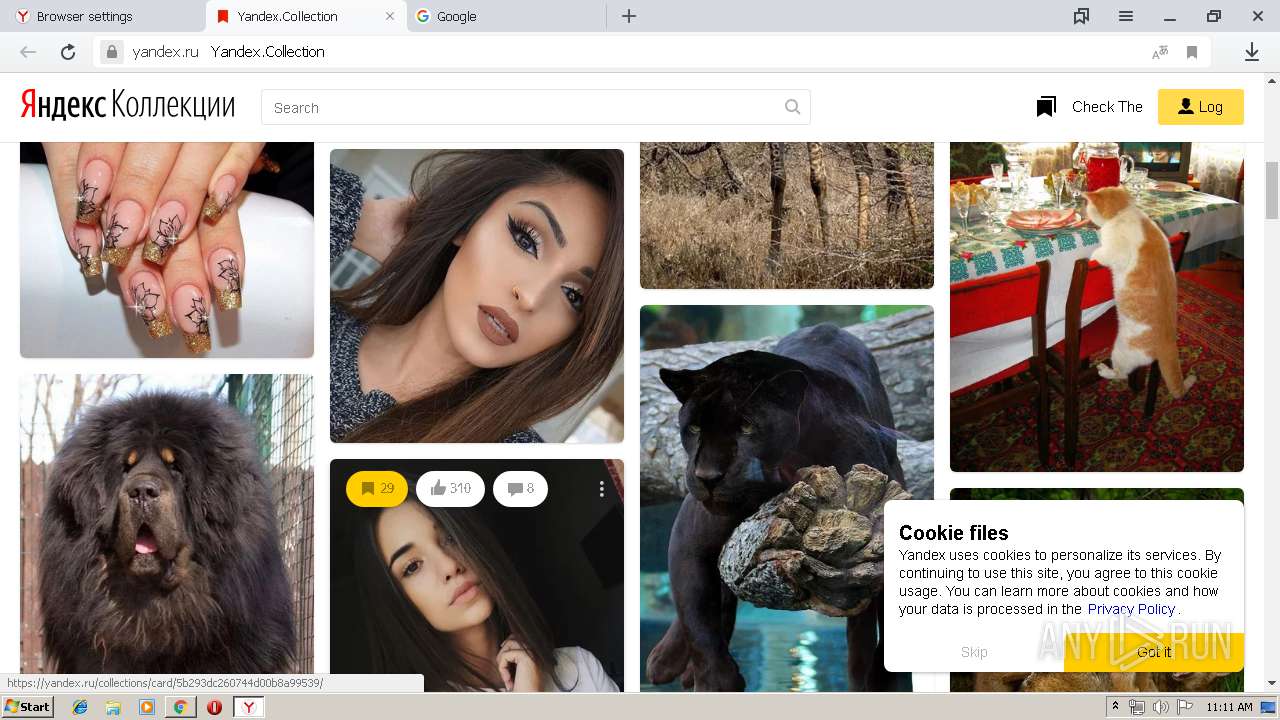Image resolution: width=1280 pixels, height=720 pixels.
Task: Open the Windows Start menu
Action: tap(28, 707)
